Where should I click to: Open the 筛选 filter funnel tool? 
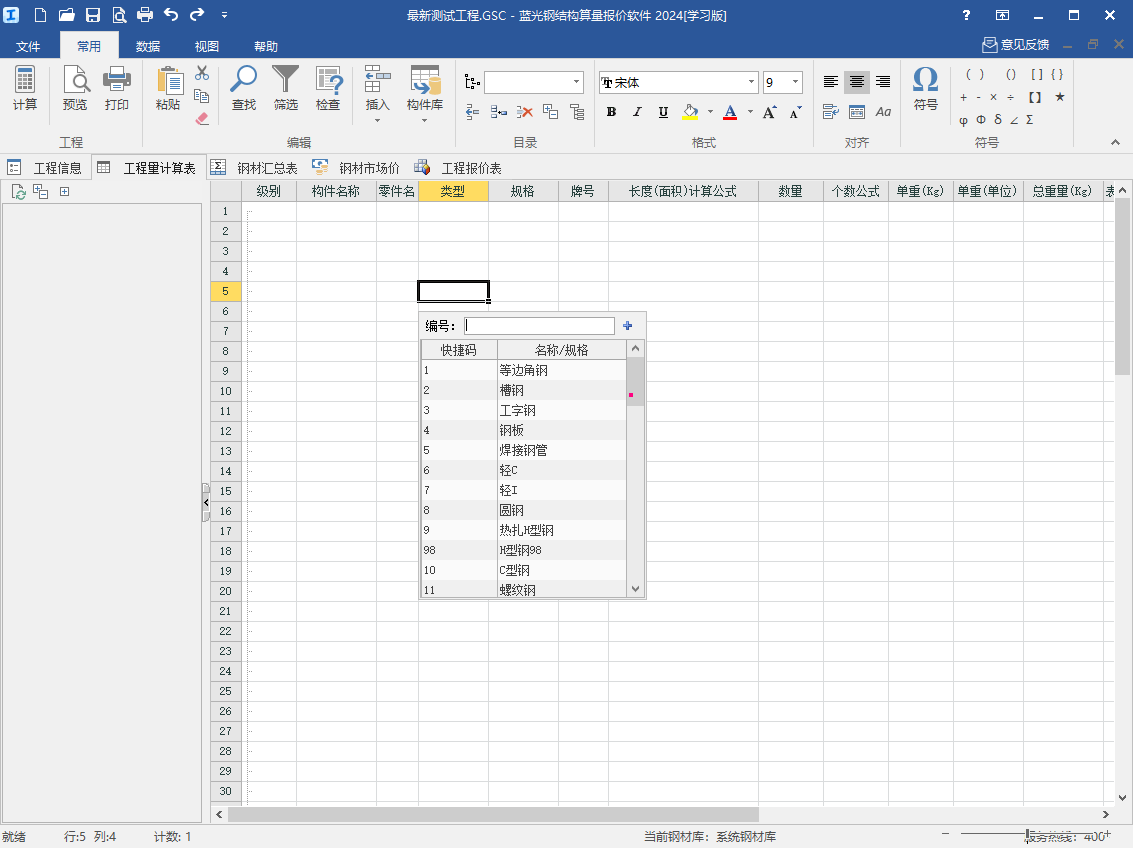coord(286,88)
